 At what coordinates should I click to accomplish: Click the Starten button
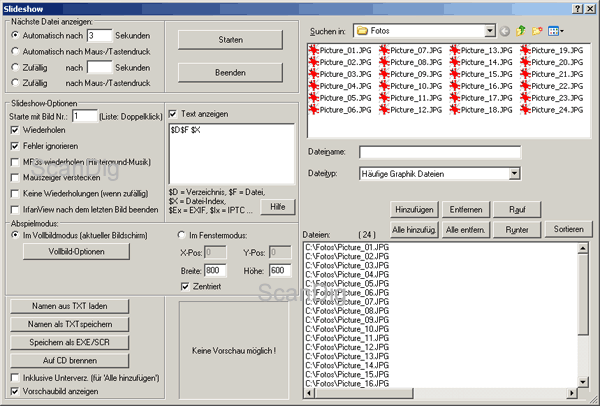pyautogui.click(x=229, y=39)
